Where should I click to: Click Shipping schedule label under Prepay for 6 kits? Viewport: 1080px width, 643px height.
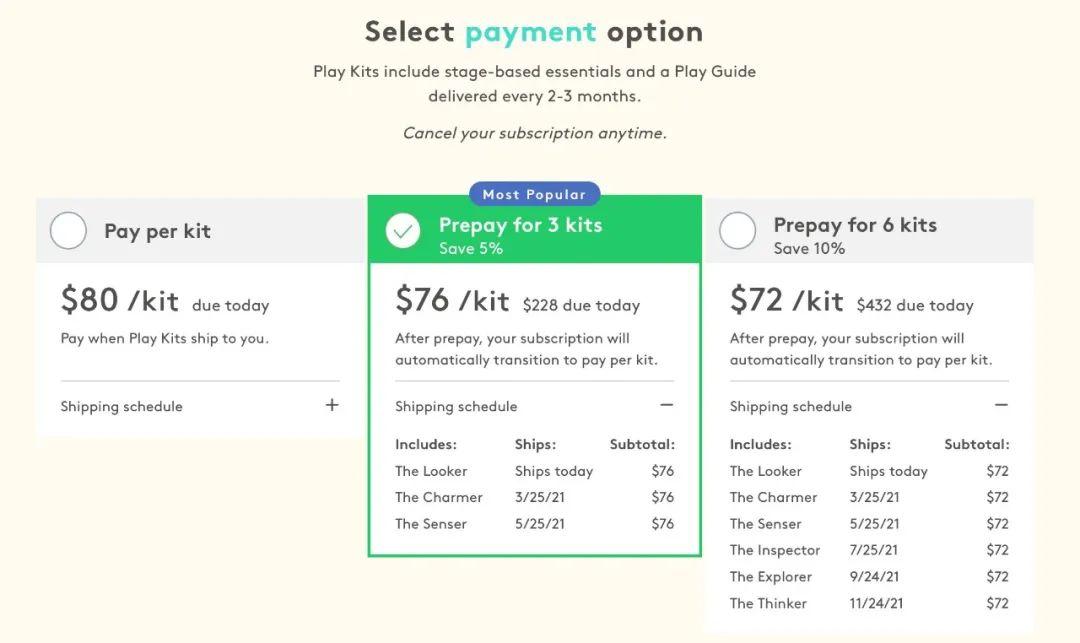(x=791, y=406)
